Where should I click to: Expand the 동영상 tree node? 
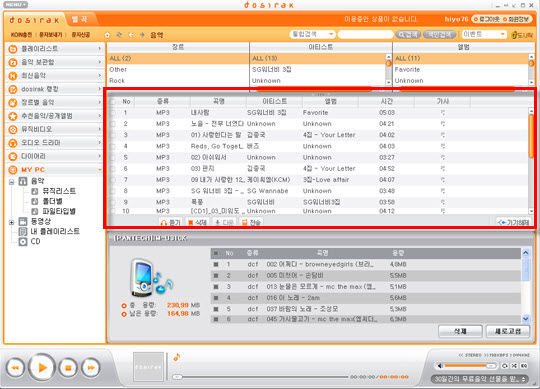tap(11, 222)
